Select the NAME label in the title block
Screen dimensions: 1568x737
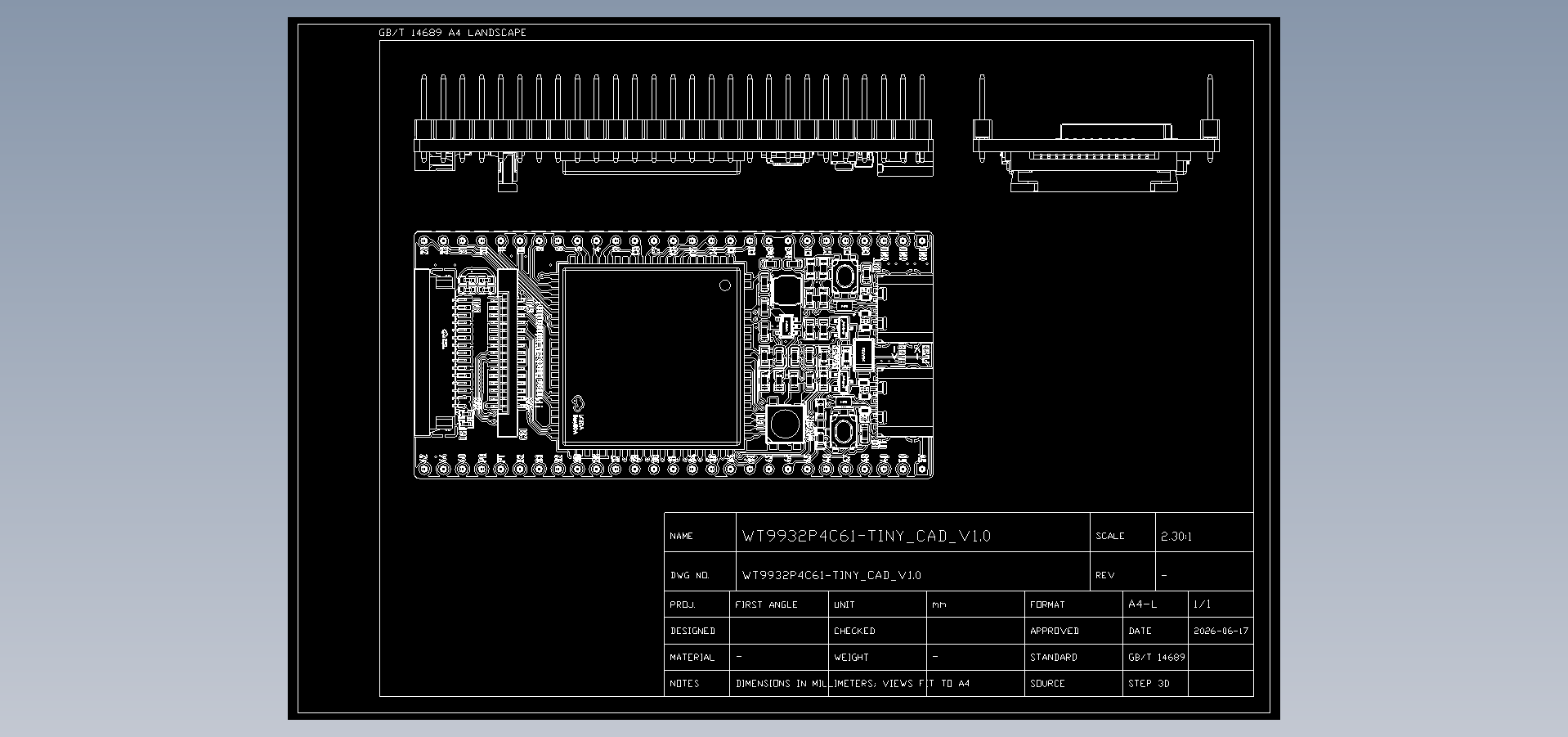tap(681, 537)
